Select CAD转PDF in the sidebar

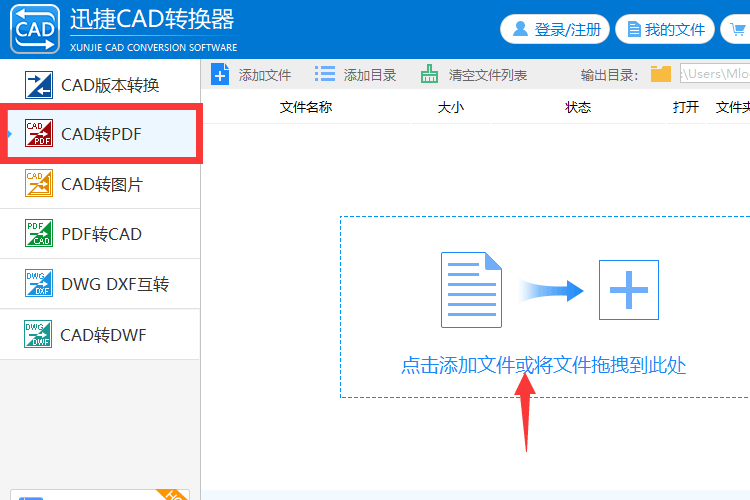(101, 134)
